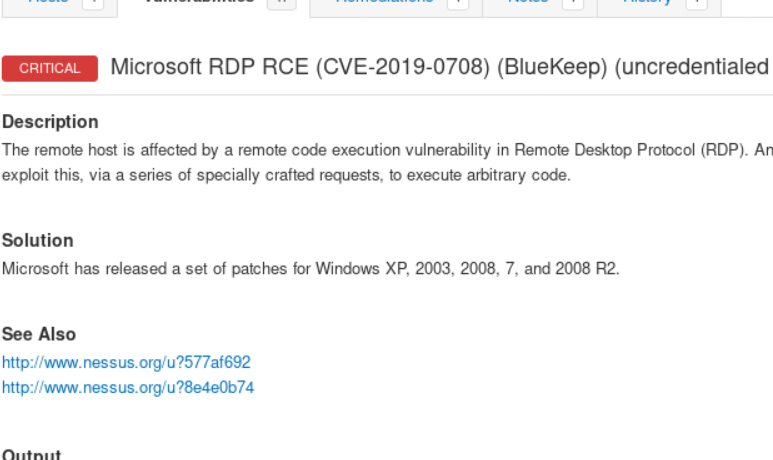Go to the Notes tab

click(x=527, y=3)
